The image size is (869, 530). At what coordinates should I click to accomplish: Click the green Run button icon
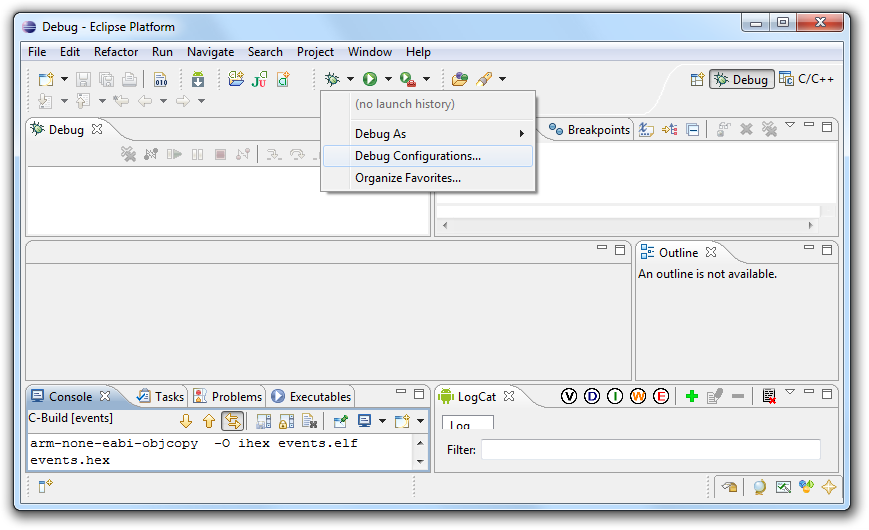tap(370, 79)
